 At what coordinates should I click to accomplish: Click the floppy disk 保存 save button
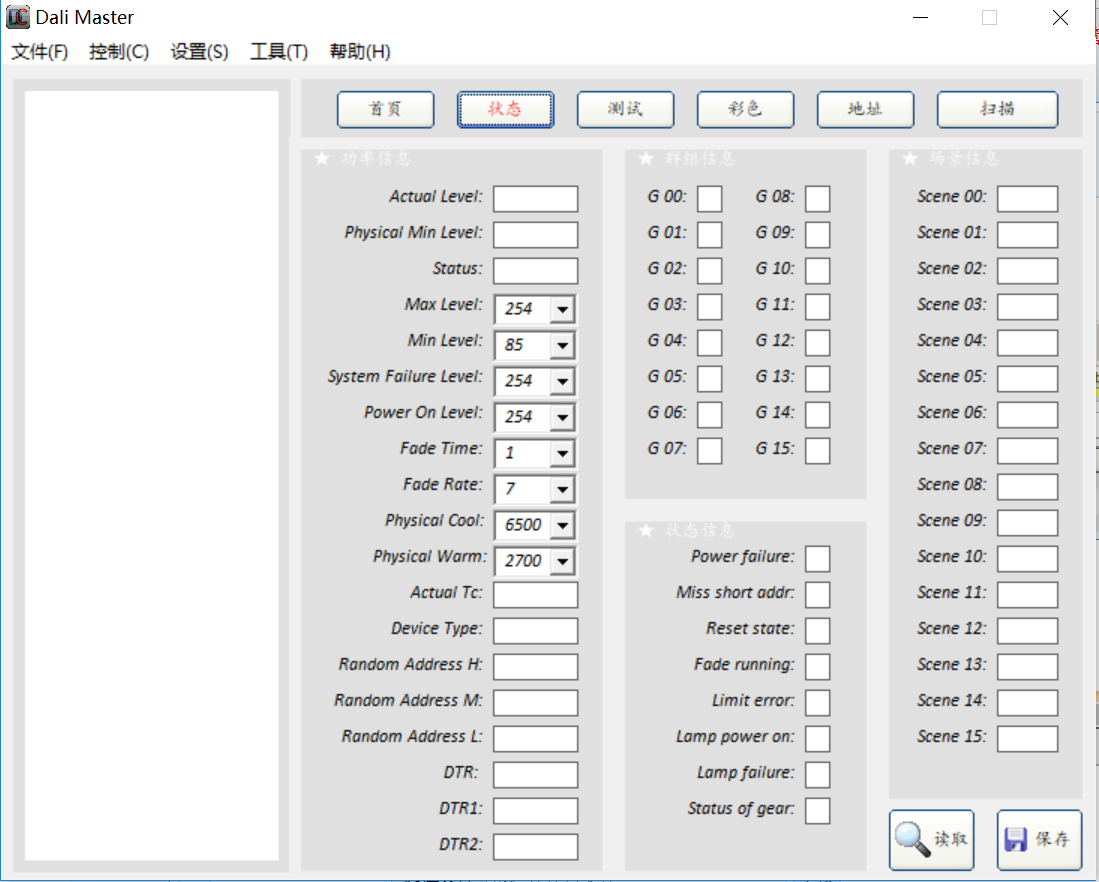1039,840
